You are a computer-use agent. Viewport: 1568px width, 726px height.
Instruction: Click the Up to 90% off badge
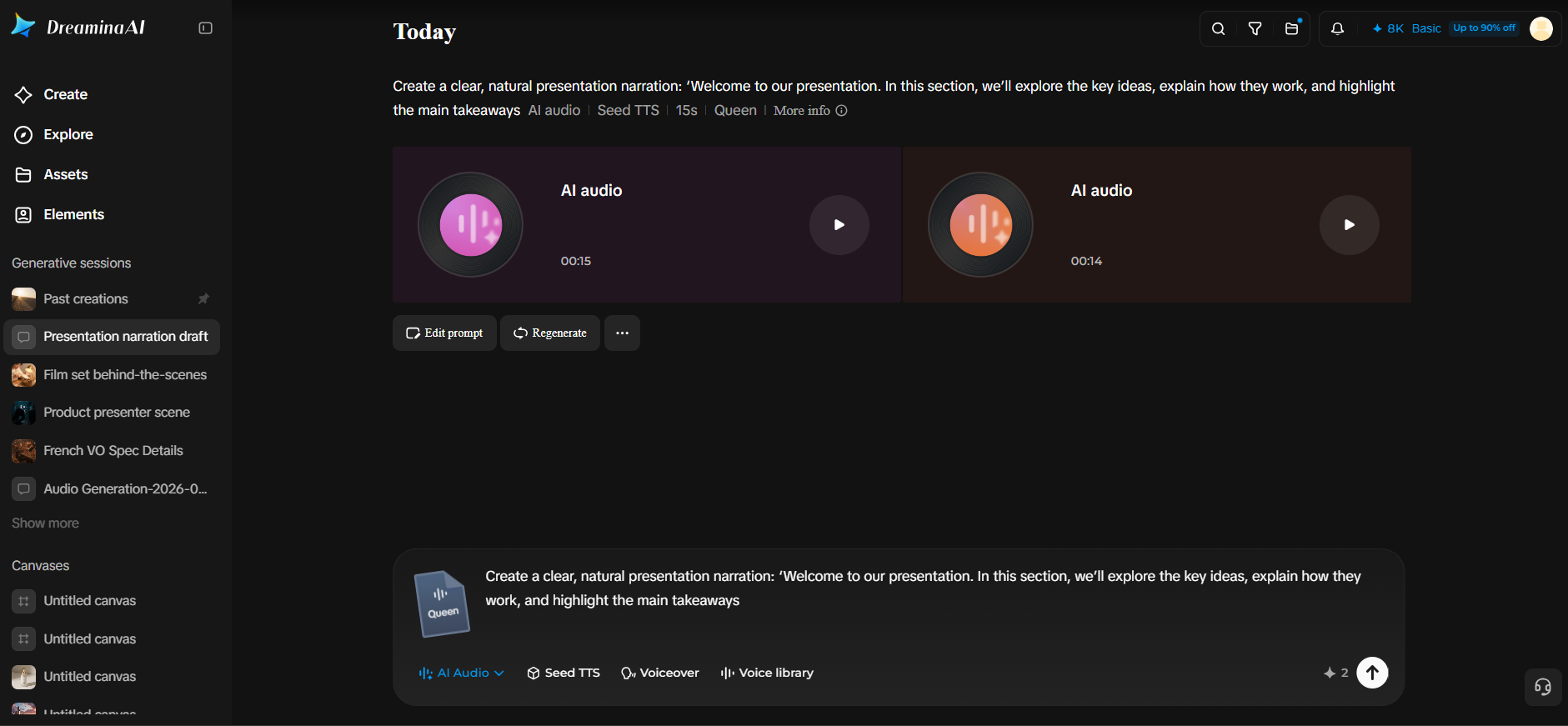[1484, 28]
